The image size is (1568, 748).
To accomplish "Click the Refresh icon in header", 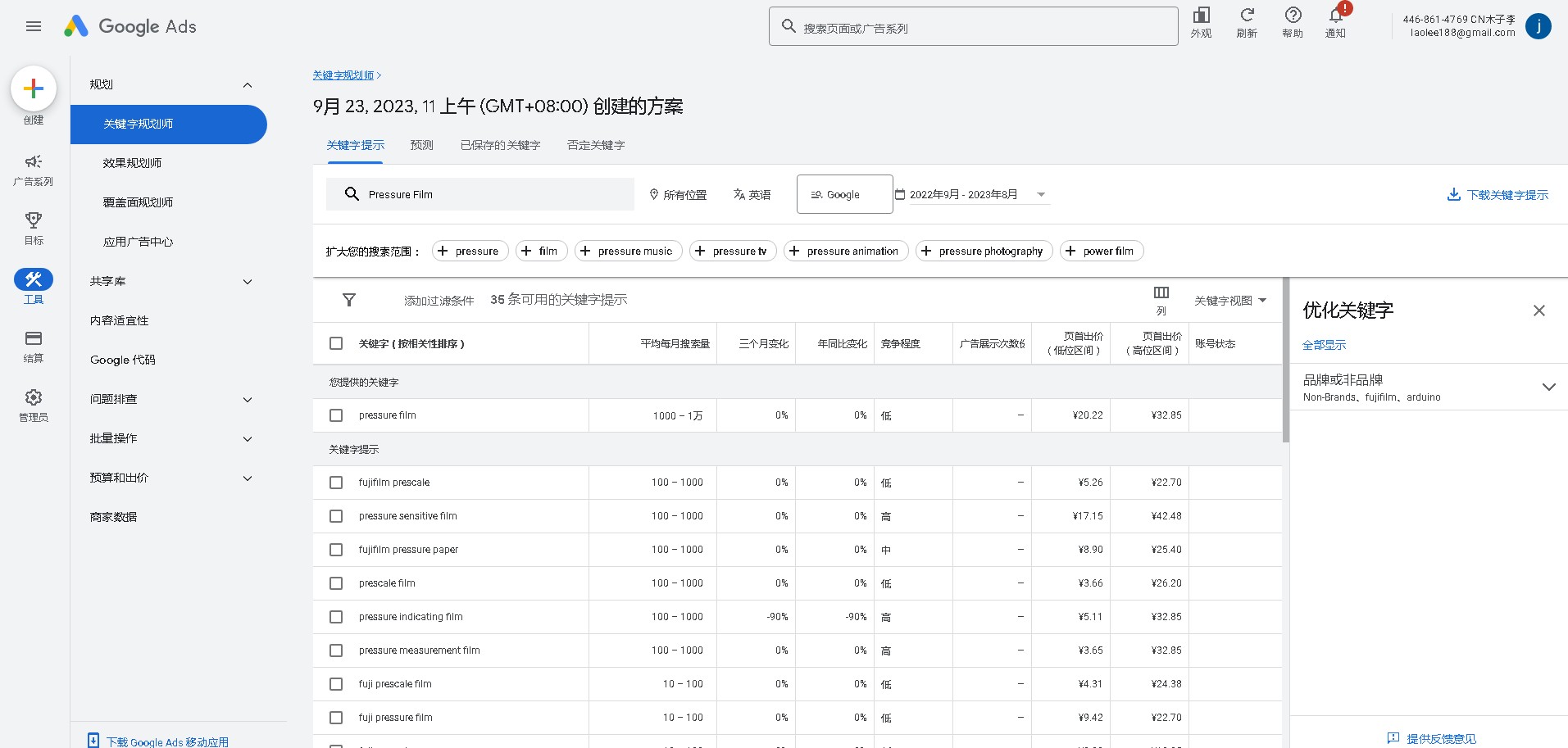I will pos(1247,16).
